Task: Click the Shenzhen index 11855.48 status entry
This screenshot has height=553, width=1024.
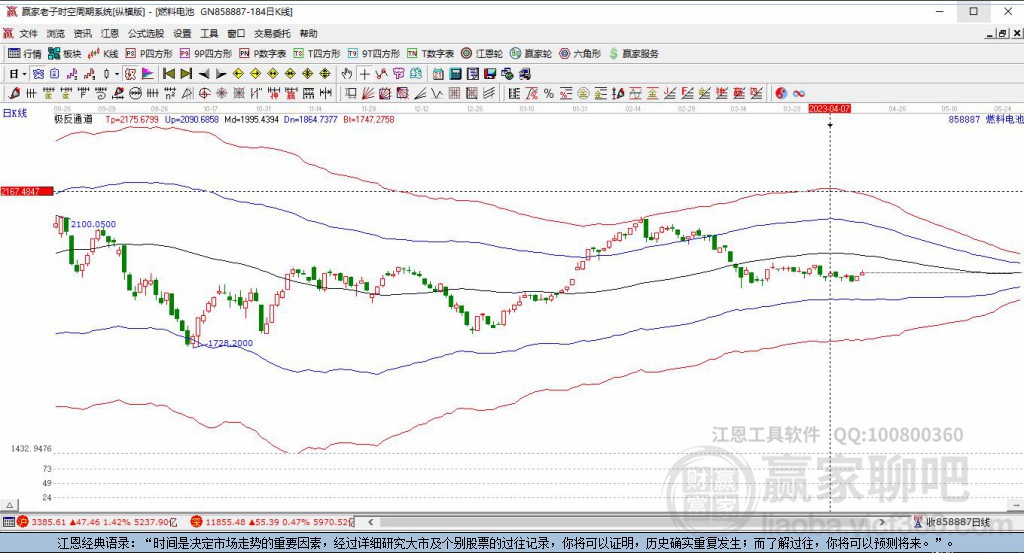Action: click(272, 522)
